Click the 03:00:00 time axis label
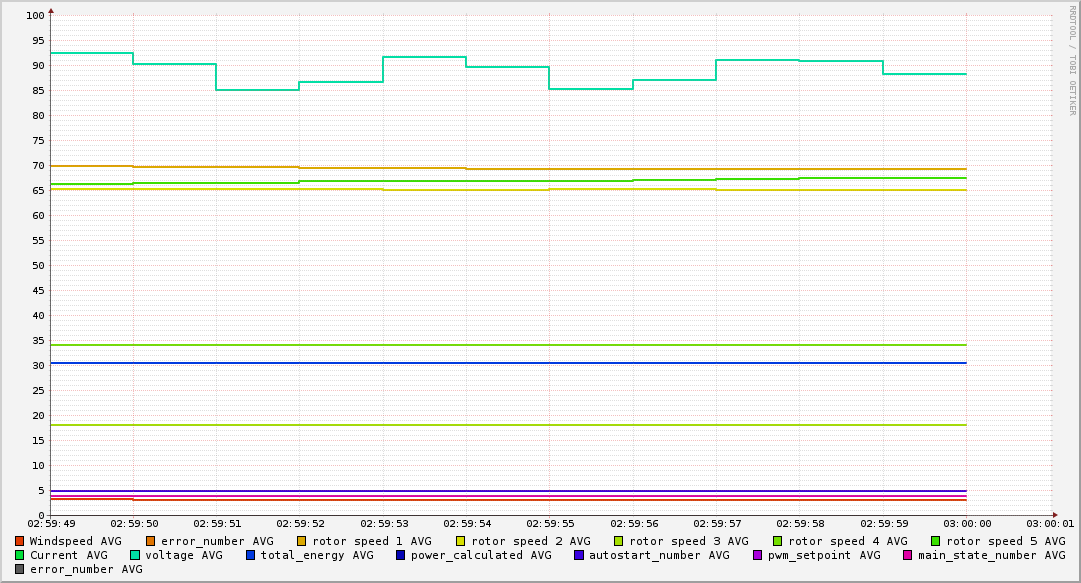1081x583 pixels. [x=967, y=523]
